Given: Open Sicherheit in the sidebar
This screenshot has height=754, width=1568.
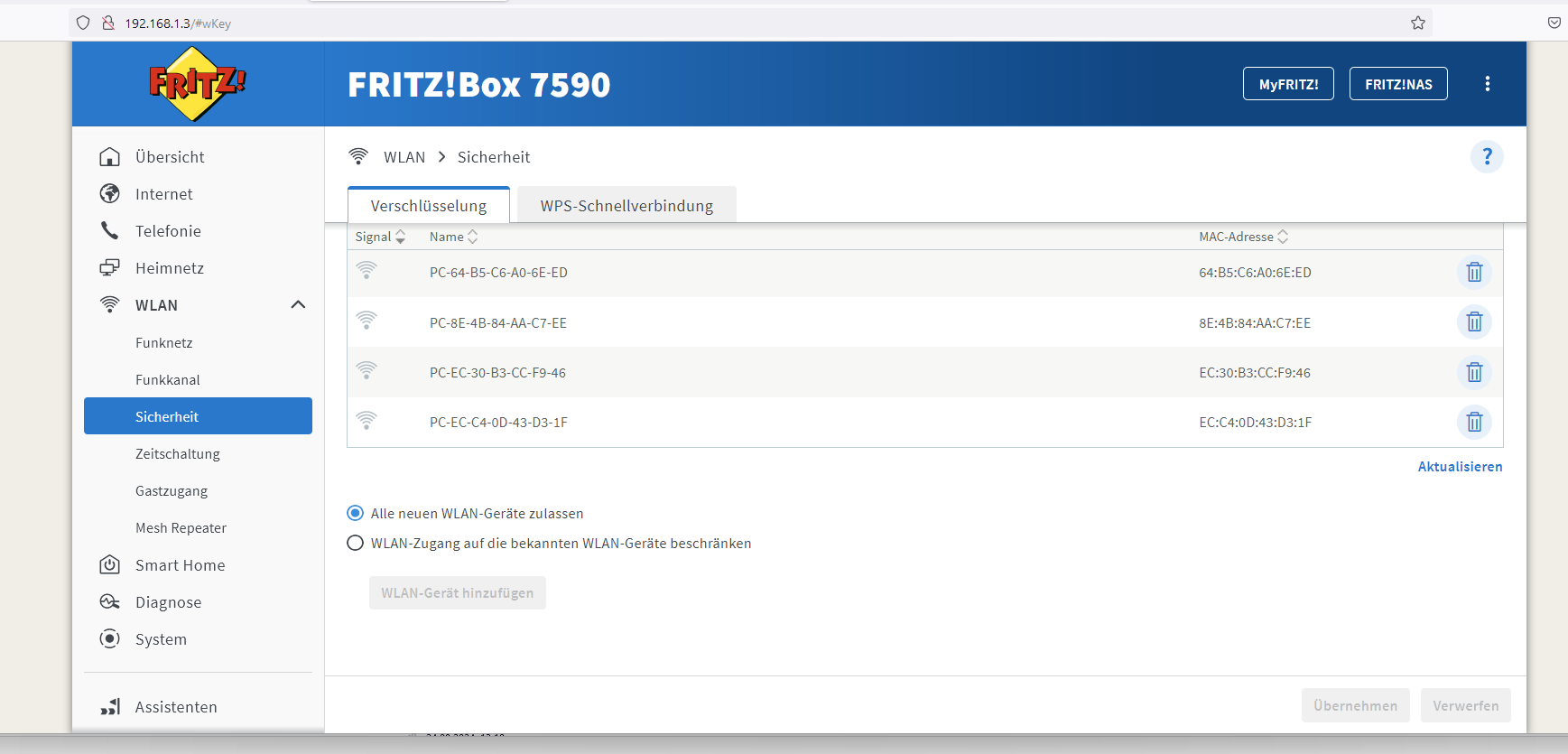Looking at the screenshot, I should [x=198, y=416].
